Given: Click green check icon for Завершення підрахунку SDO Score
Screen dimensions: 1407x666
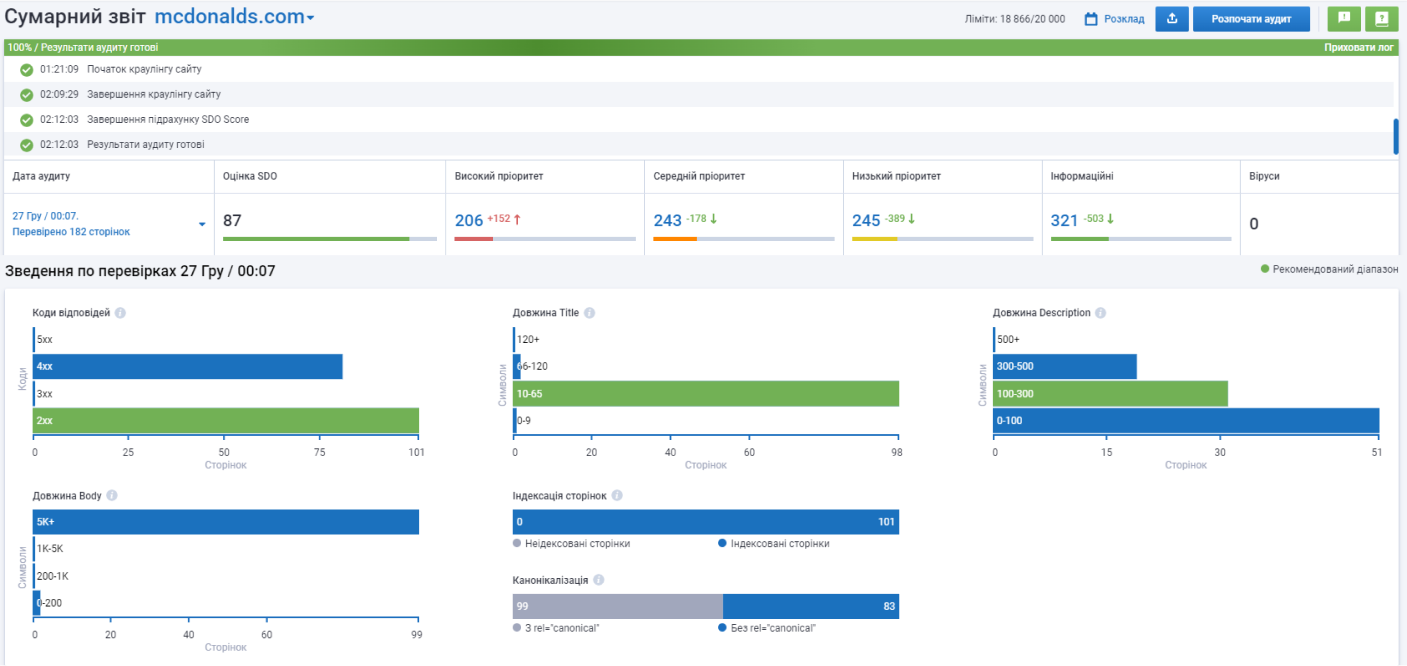Looking at the screenshot, I should [27, 120].
